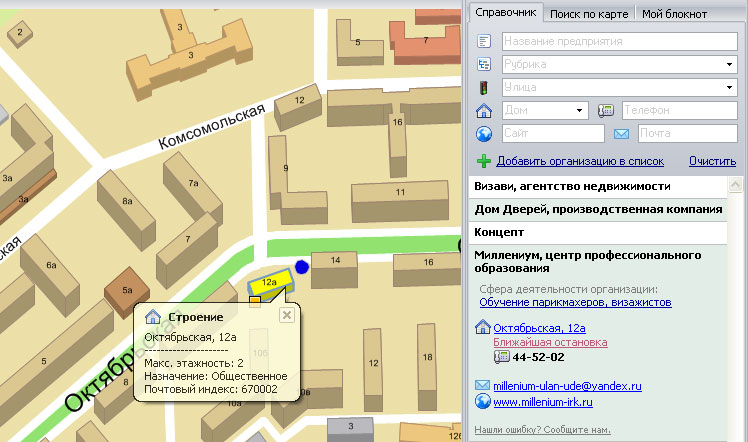Image resolution: width=748 pixels, height=442 pixels.
Task: Expand the Дом dropdown
Action: 579,110
